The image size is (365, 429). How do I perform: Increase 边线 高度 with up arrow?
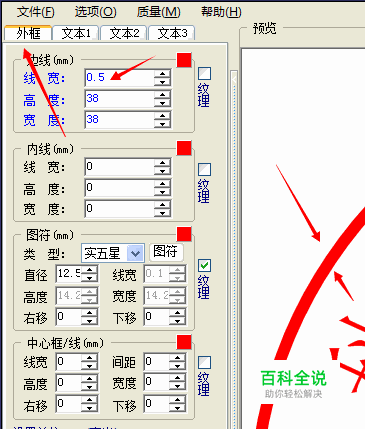click(162, 95)
